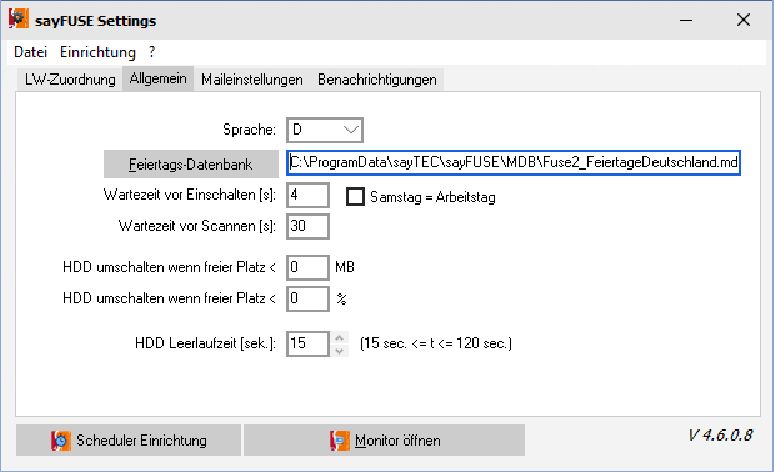Click the free space percent threshold field
The height and width of the screenshot is (472, 774).
point(307,298)
